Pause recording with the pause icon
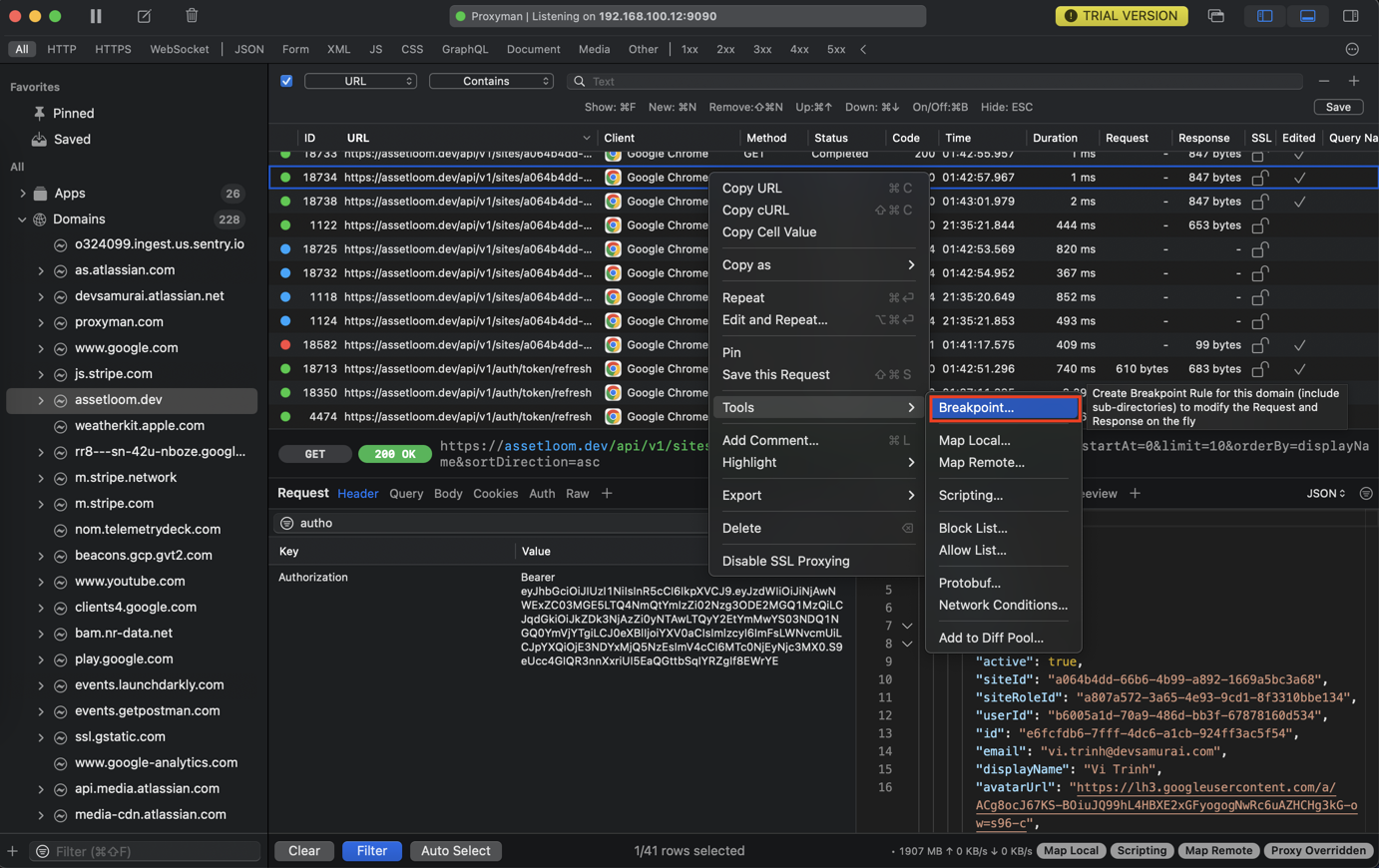The width and height of the screenshot is (1379, 868). tap(96, 16)
